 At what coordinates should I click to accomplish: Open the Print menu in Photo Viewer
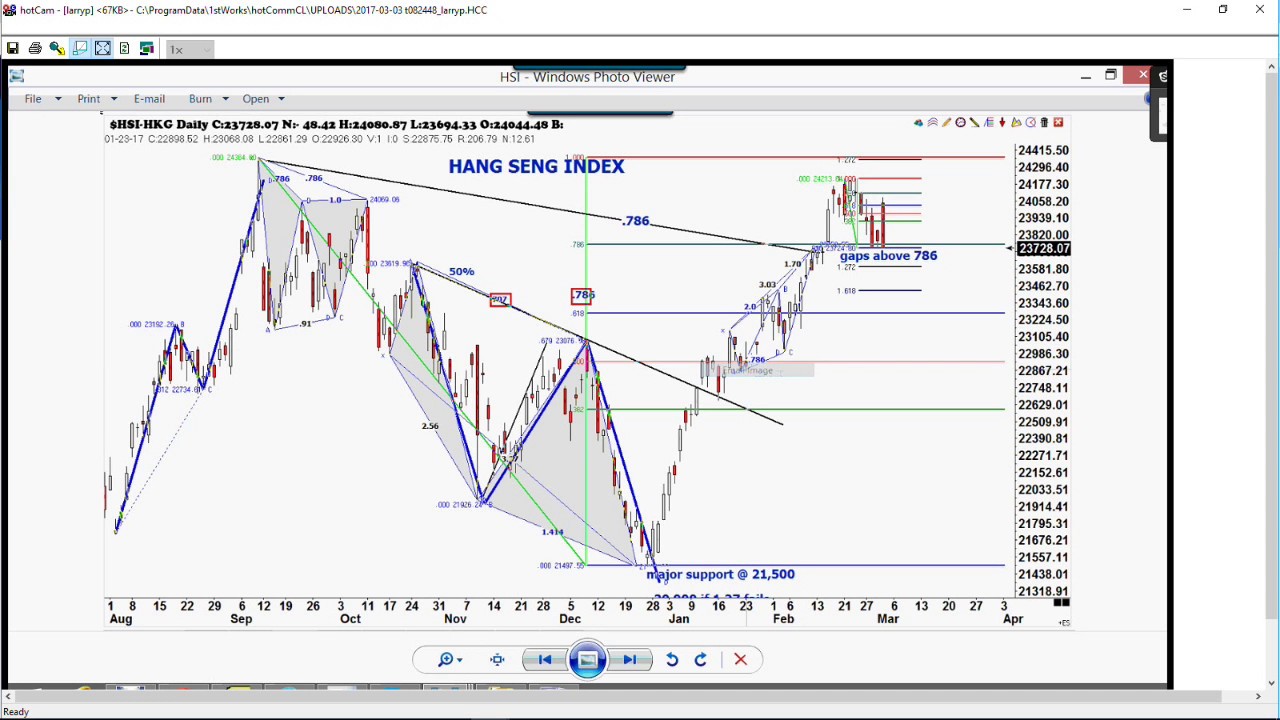pos(89,99)
